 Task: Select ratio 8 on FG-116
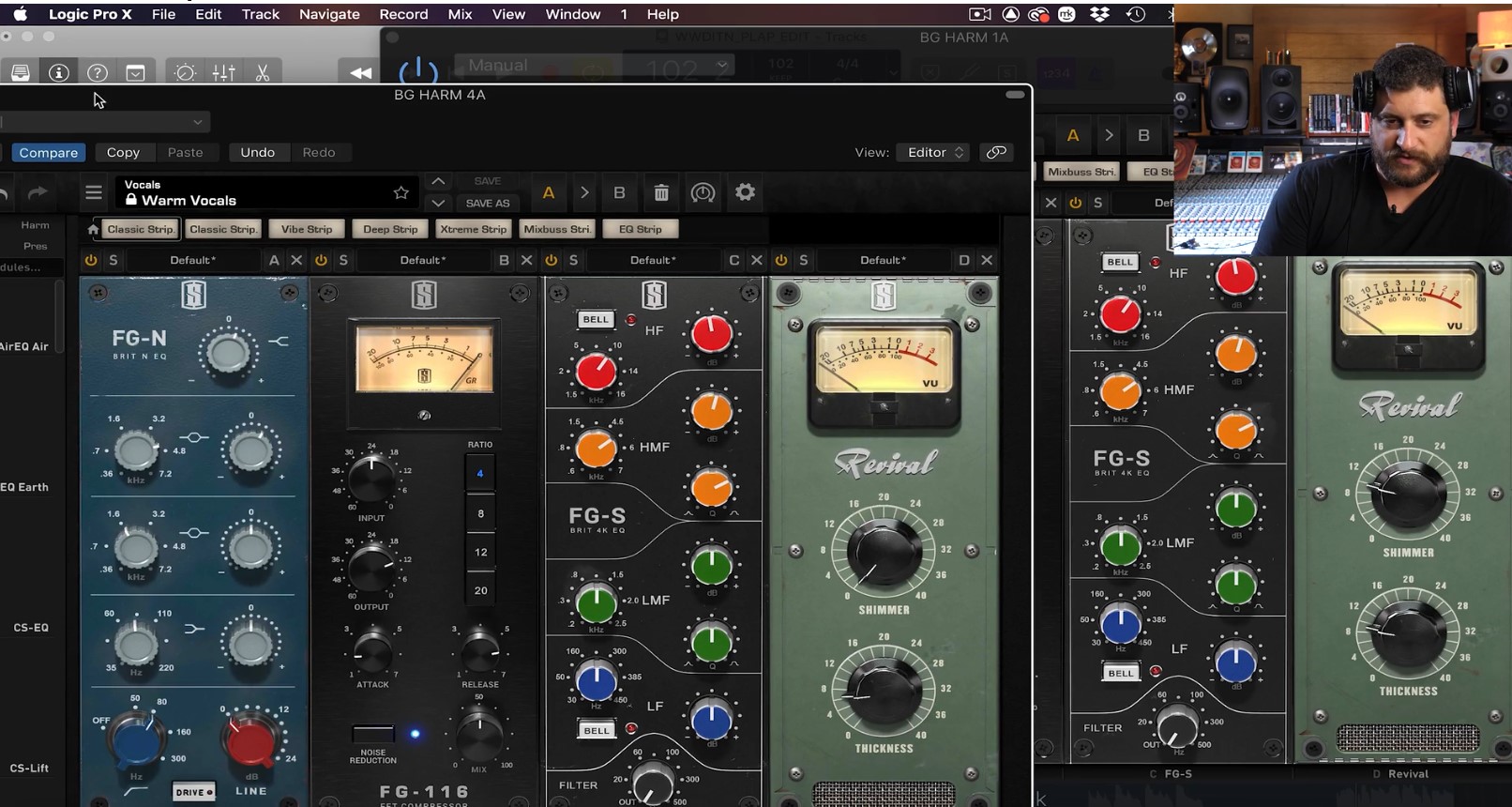[481, 513]
